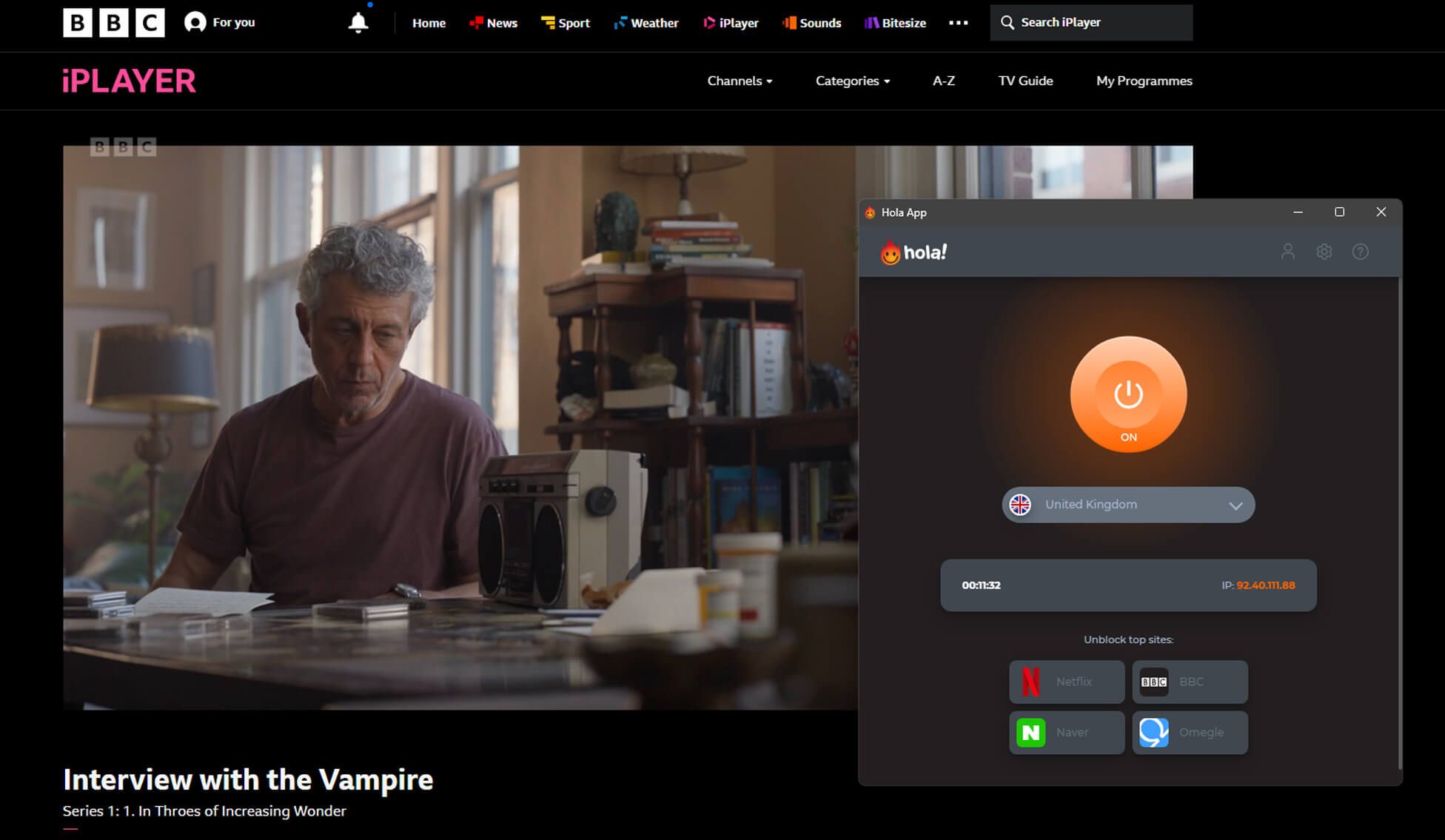The image size is (1445, 840).
Task: Expand the iPlayer Categories dropdown
Action: [x=852, y=81]
